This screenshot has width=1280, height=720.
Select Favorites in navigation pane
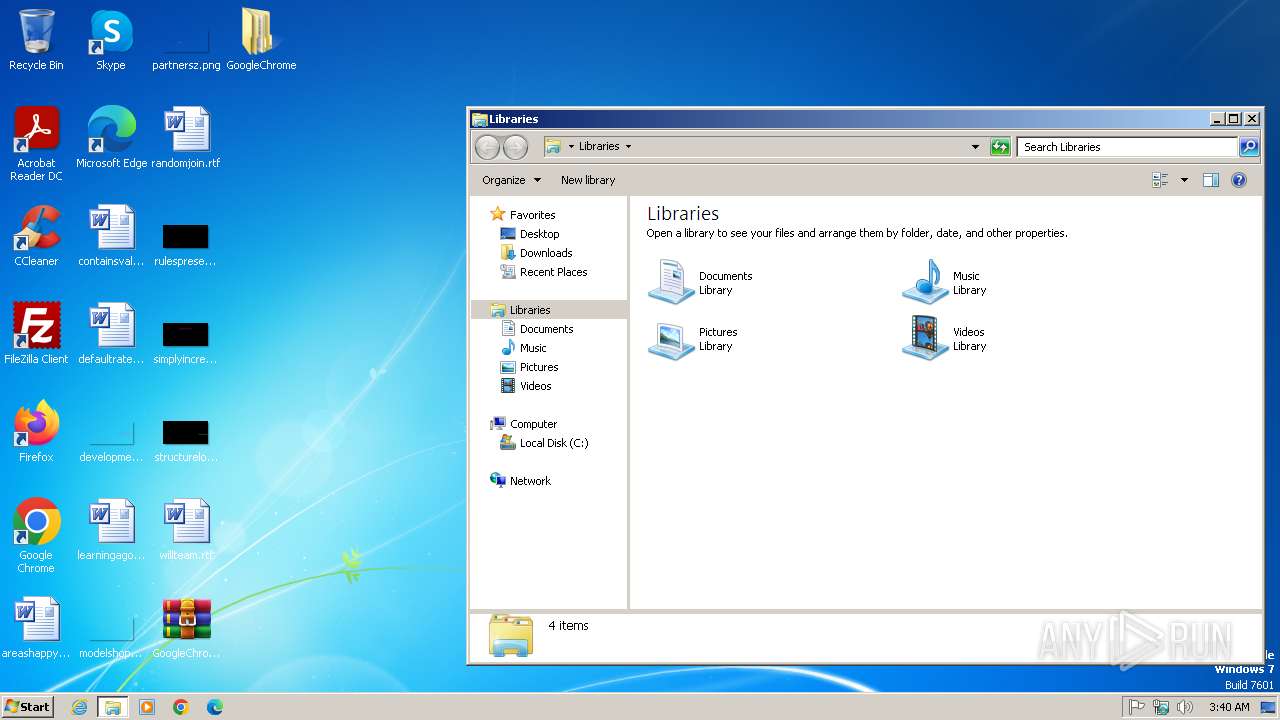[532, 215]
